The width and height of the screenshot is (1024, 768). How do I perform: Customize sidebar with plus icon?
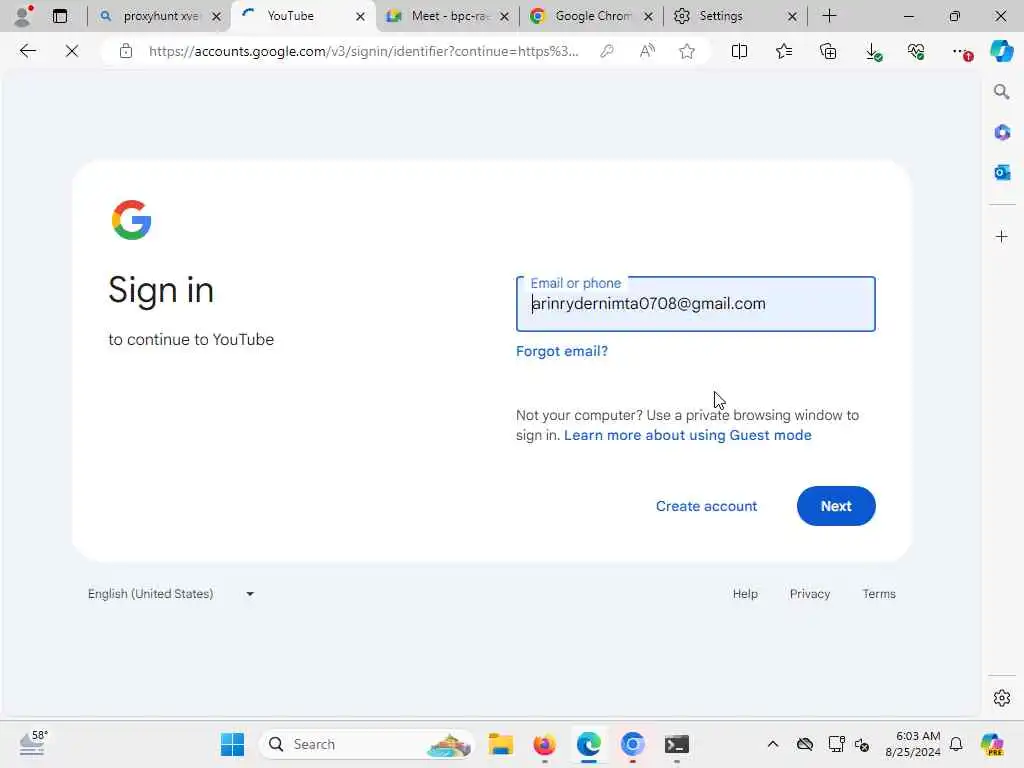click(1002, 236)
